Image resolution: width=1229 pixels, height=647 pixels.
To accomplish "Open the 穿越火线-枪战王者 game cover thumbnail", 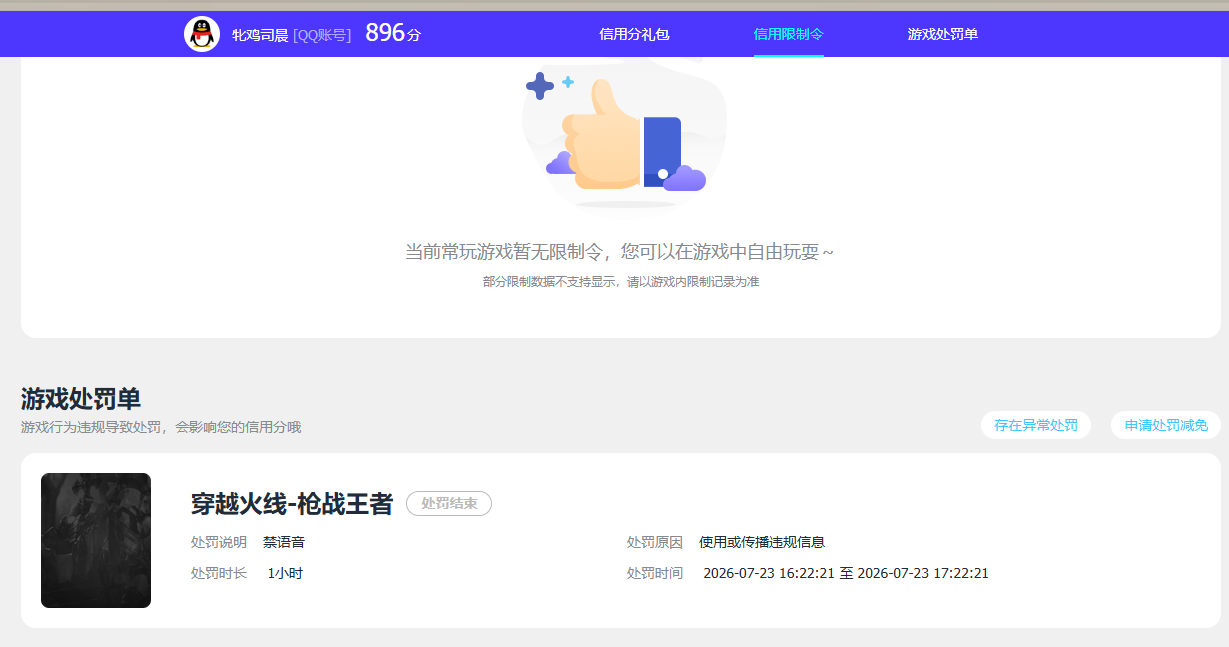I will pyautogui.click(x=96, y=540).
